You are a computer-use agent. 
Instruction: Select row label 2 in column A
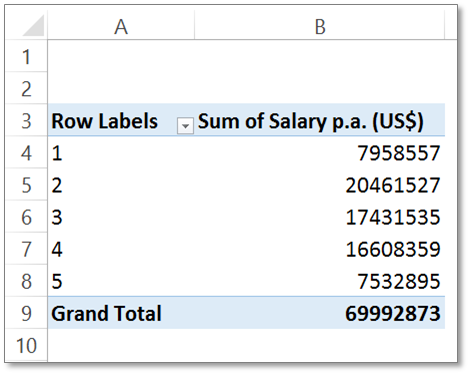pos(121,185)
